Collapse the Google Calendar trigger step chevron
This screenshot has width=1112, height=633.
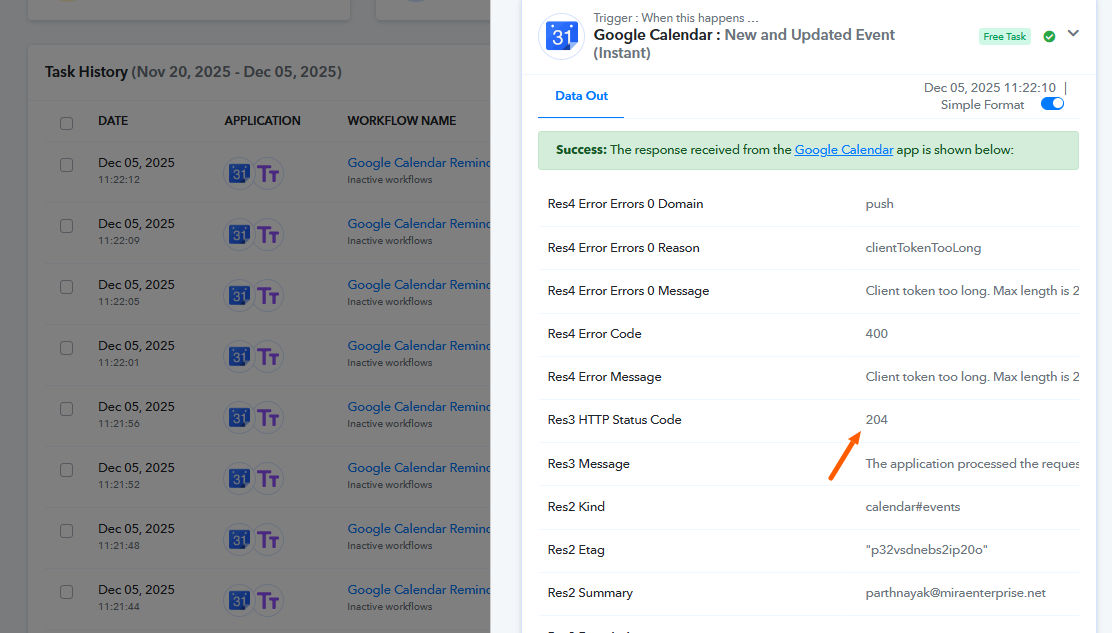click(1073, 34)
